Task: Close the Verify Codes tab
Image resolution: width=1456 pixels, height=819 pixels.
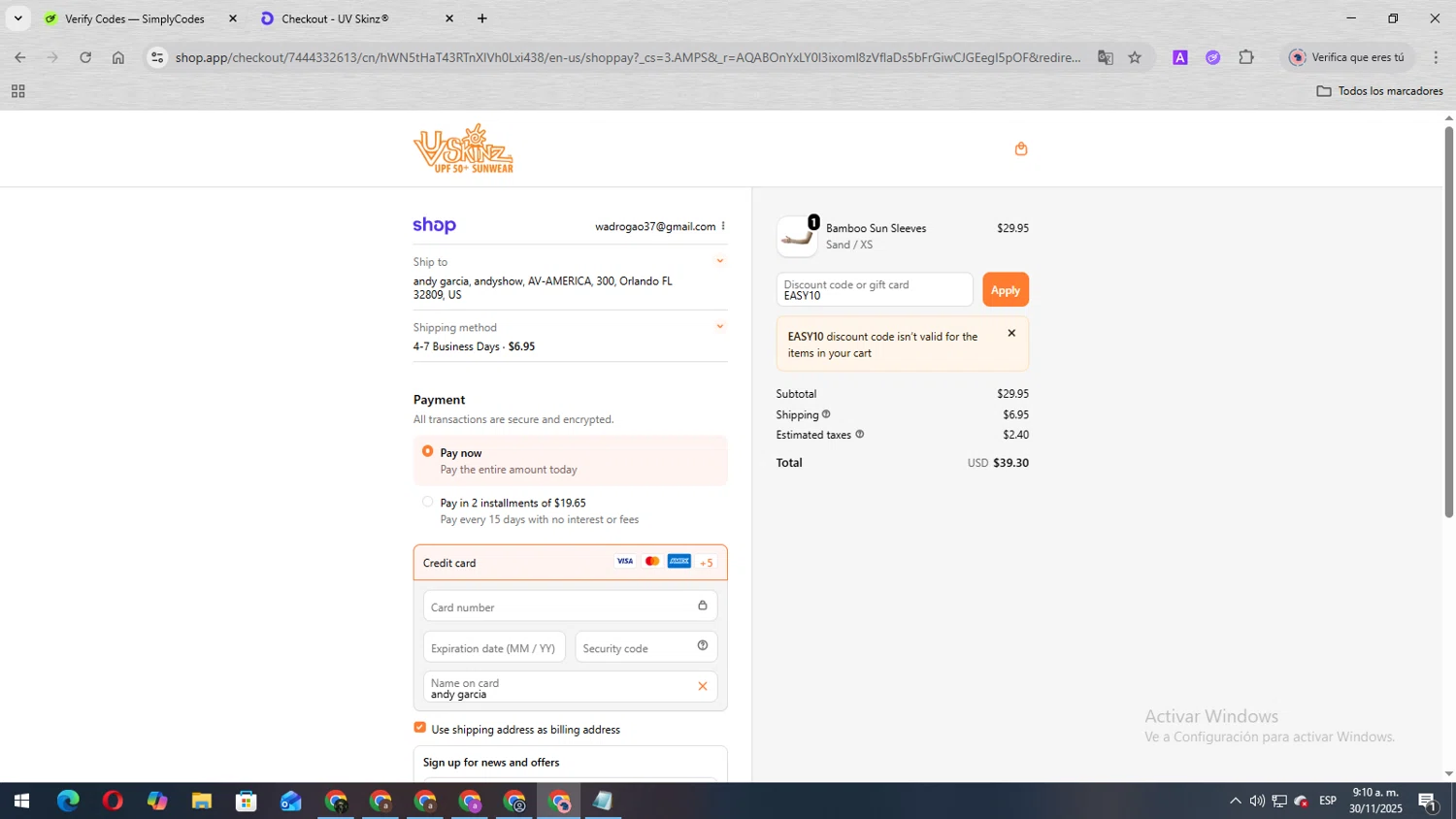Action: [x=232, y=18]
